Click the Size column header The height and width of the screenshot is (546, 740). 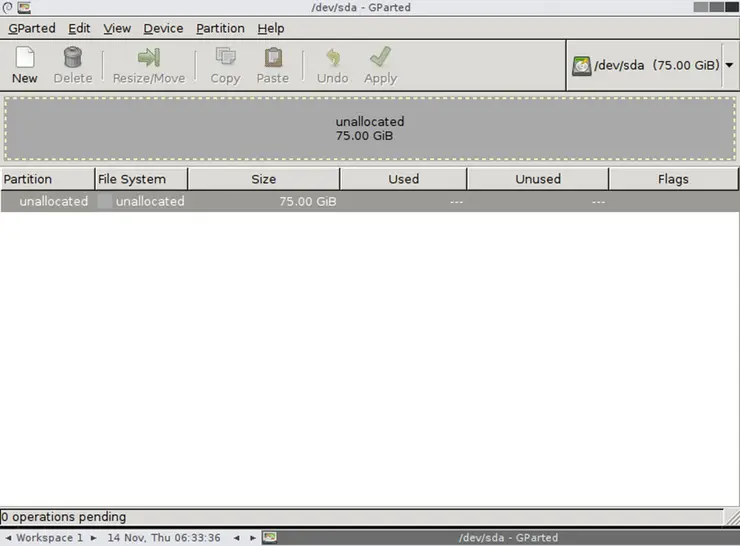click(263, 179)
